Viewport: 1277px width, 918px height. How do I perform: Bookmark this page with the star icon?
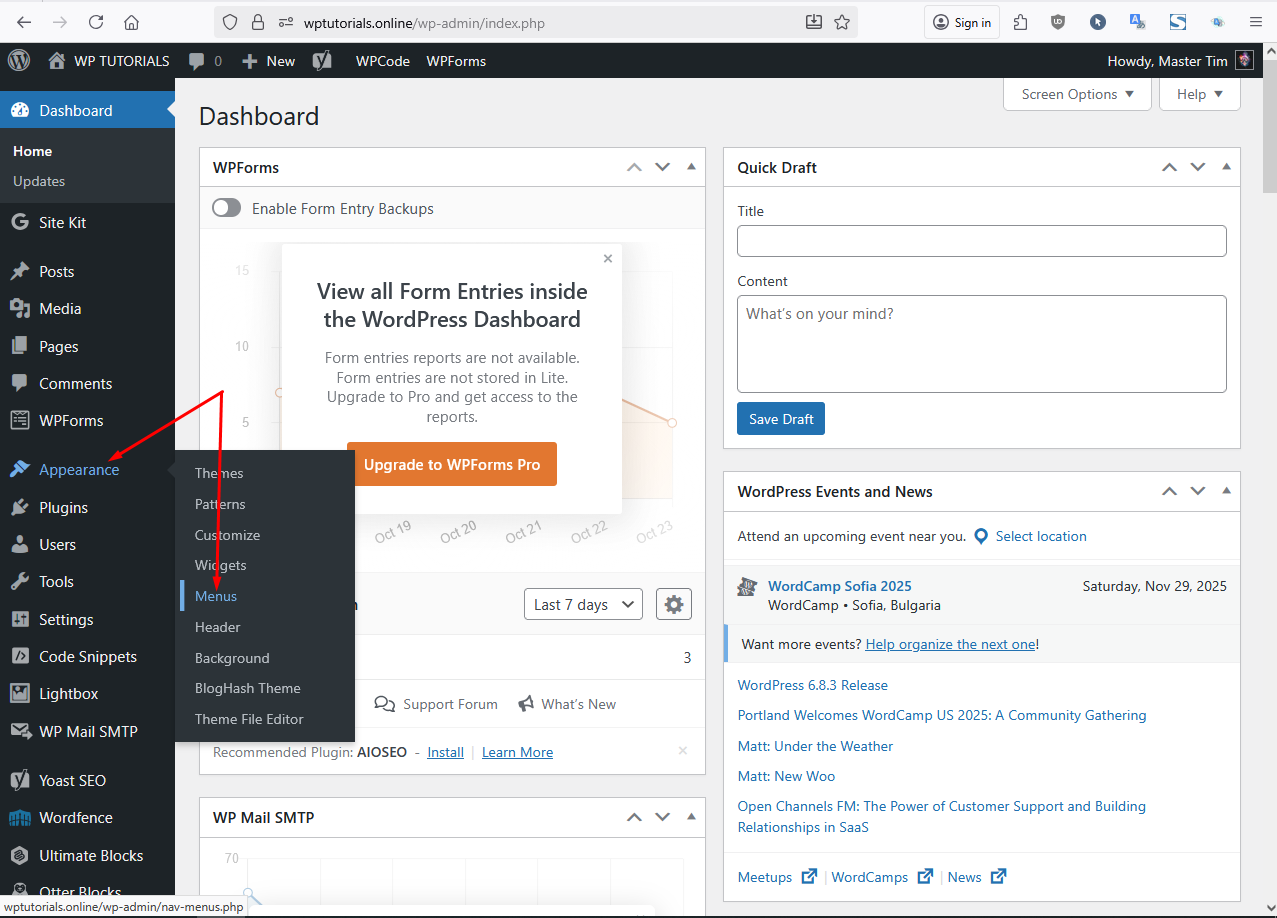(x=842, y=22)
